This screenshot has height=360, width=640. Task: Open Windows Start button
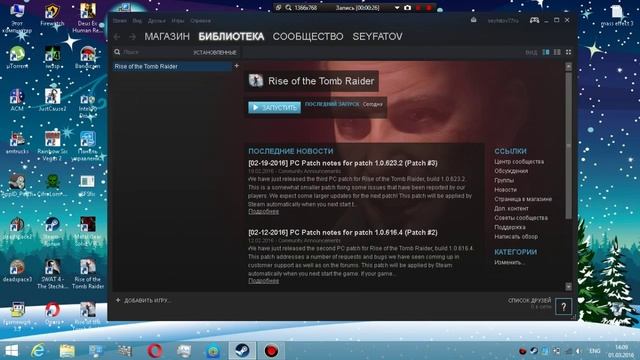point(11,351)
